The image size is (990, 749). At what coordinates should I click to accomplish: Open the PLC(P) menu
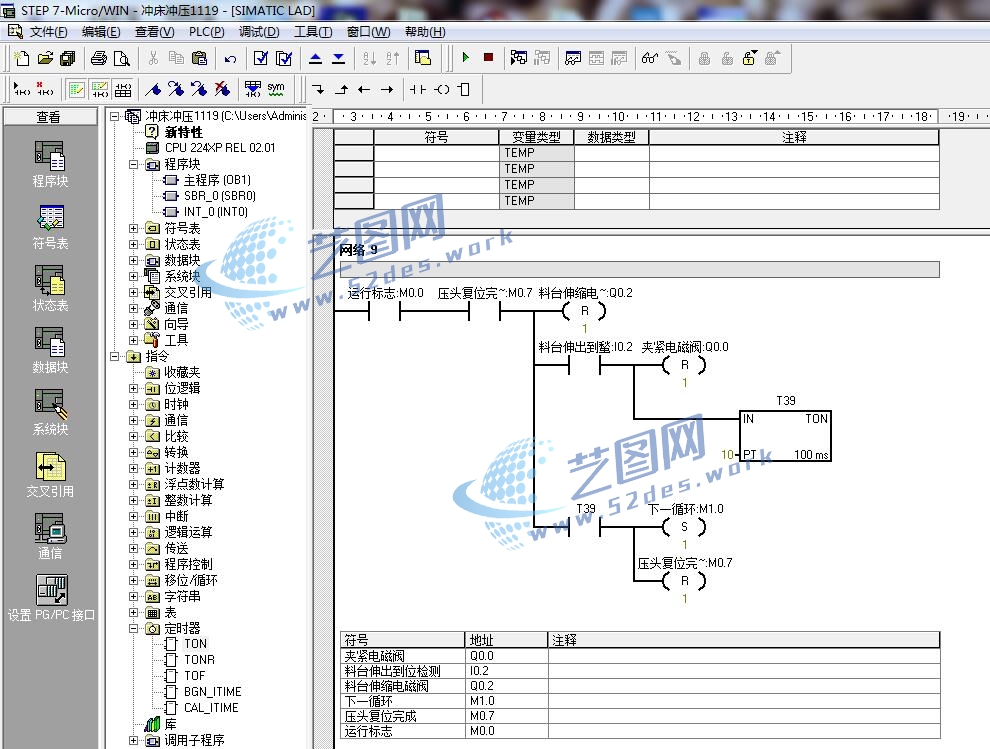pos(206,32)
